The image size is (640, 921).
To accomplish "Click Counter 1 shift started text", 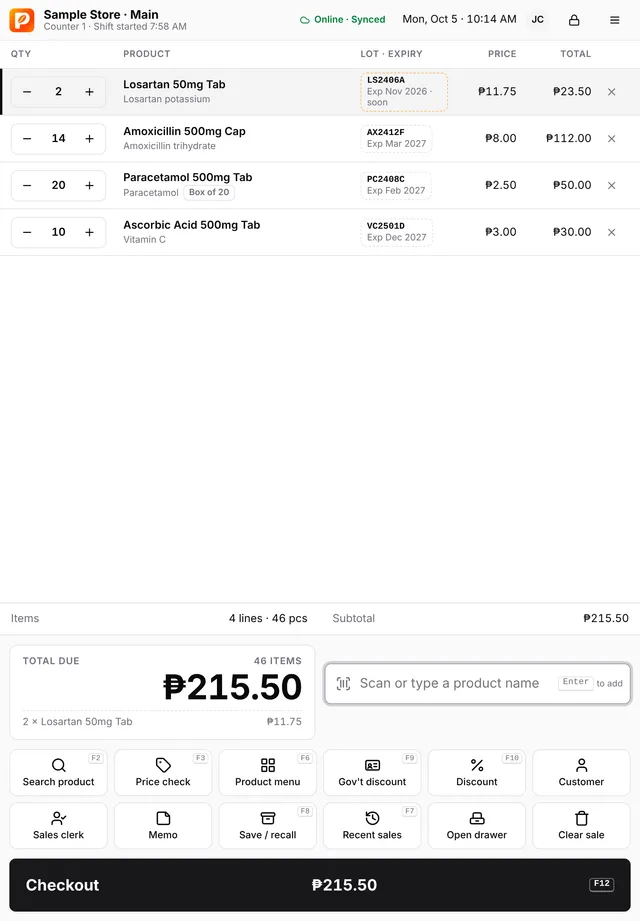I will pyautogui.click(x=115, y=27).
